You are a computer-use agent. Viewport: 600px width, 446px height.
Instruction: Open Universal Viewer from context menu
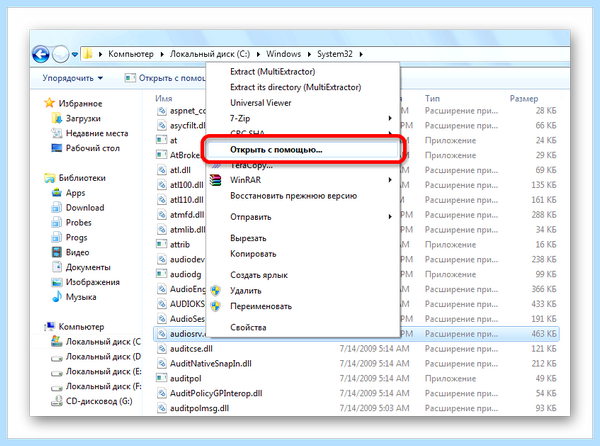tap(261, 103)
